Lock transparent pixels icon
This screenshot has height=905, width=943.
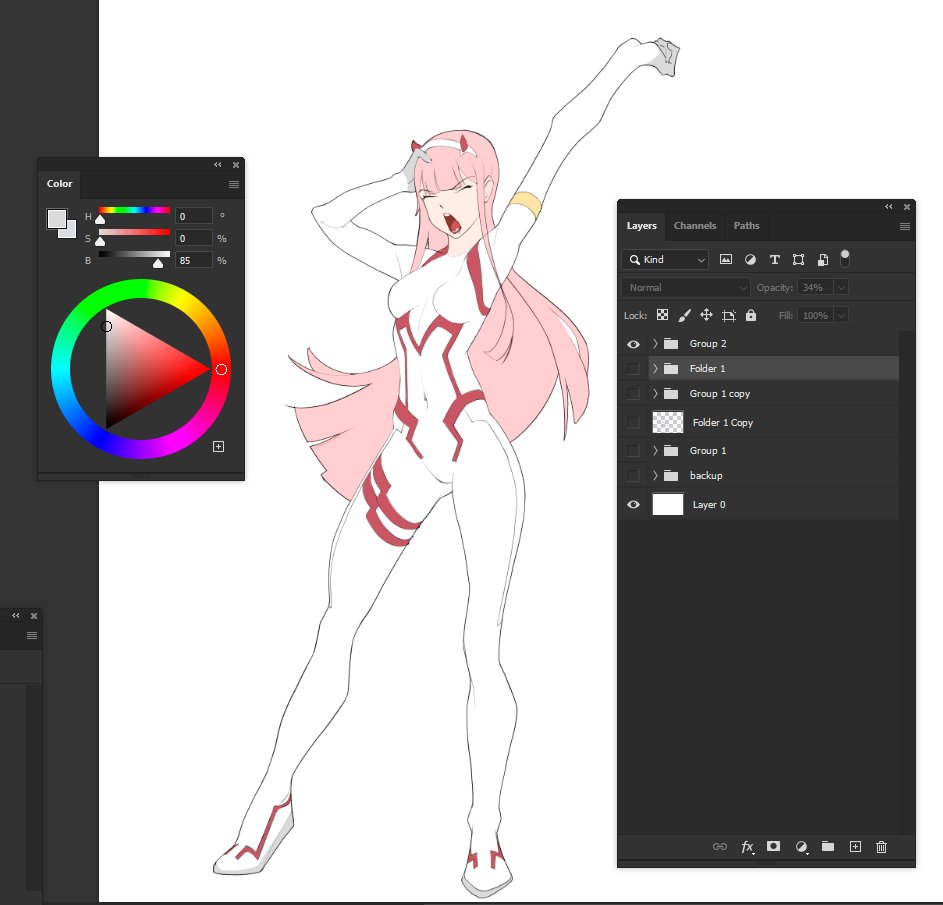point(662,314)
